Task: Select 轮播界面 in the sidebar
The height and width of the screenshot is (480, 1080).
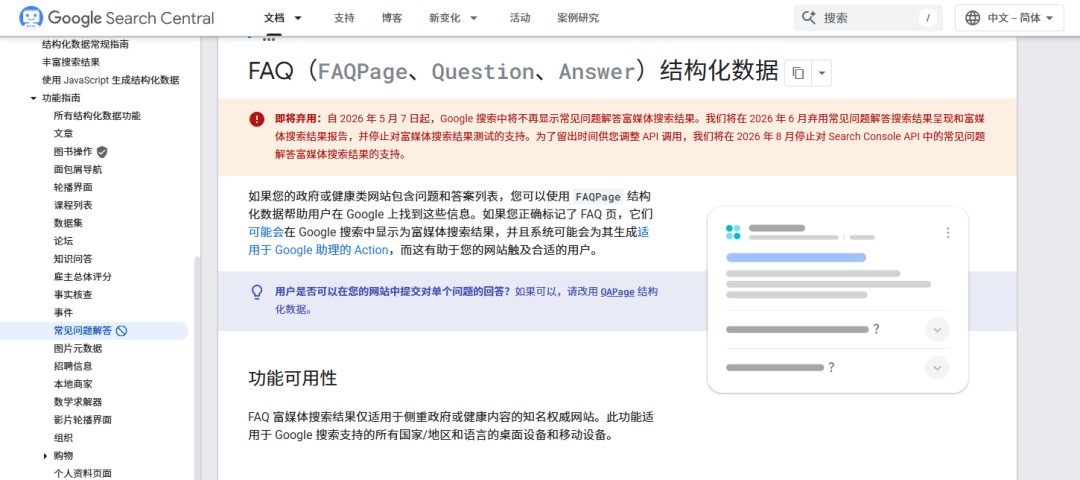Action: click(x=73, y=188)
